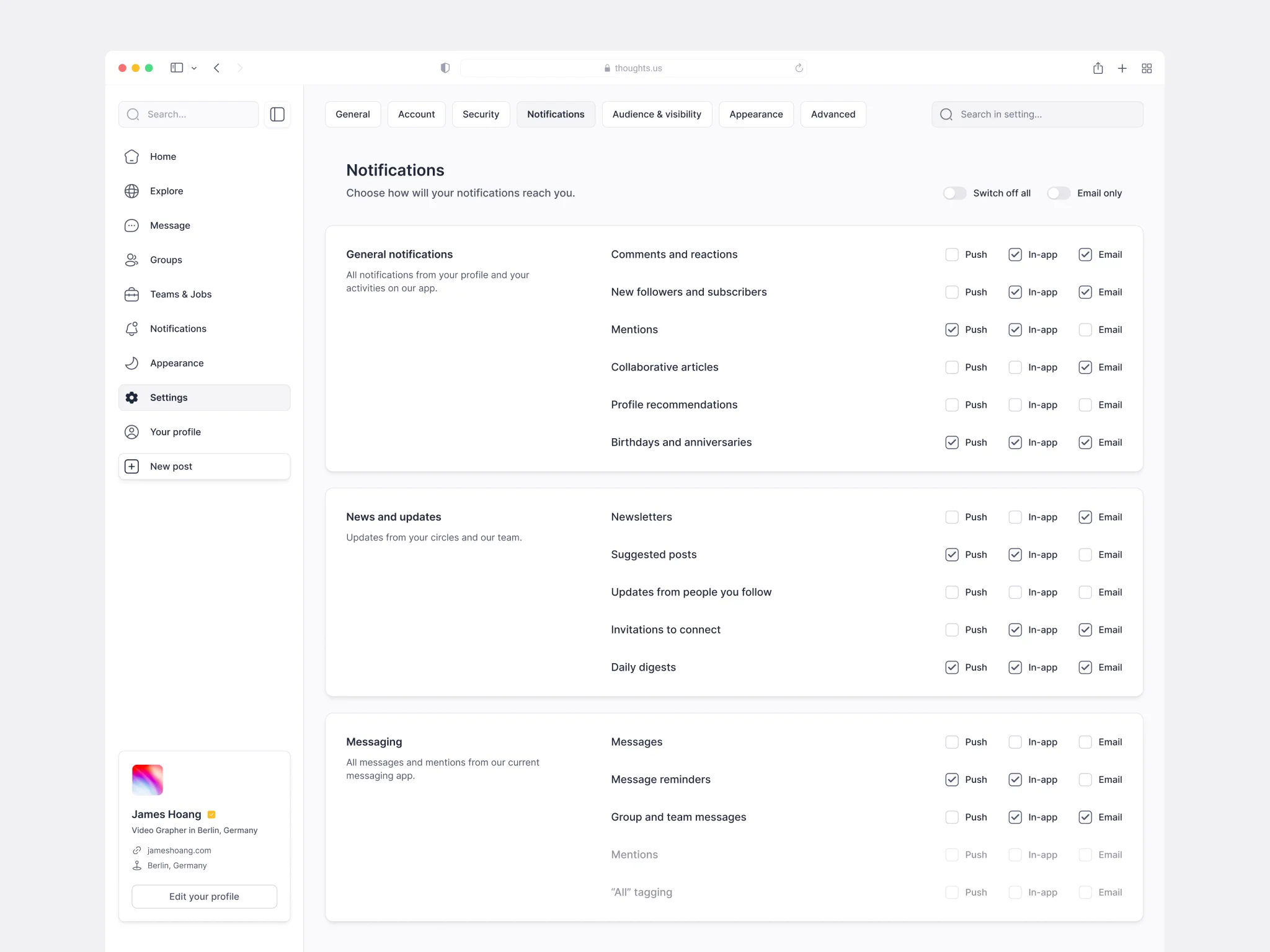Click the Notifications bell icon
1270x952 pixels.
(x=131, y=328)
